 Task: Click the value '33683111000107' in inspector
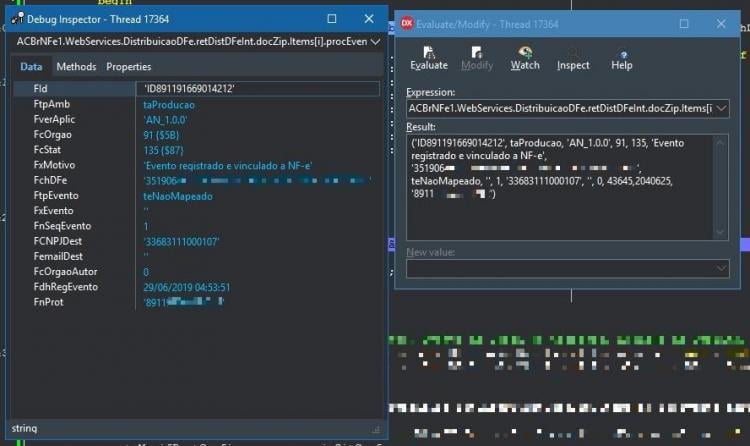[x=181, y=242]
